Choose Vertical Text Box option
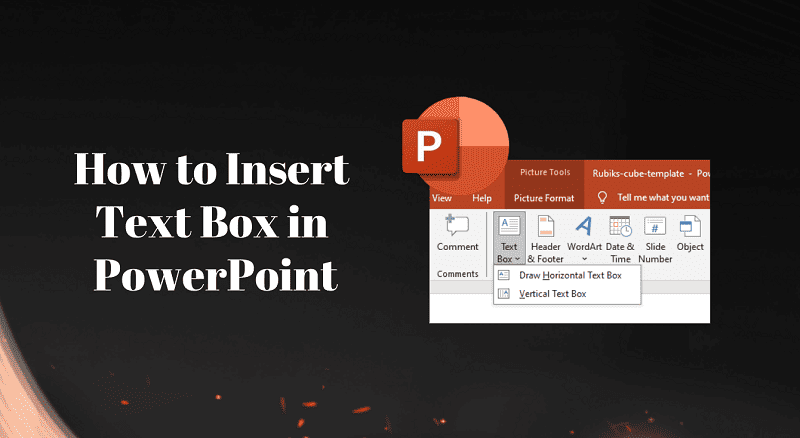Screen dimensions: 800x438 click(567, 294)
